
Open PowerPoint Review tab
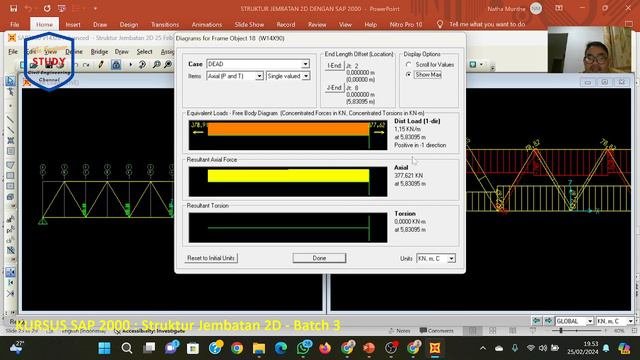coord(317,24)
